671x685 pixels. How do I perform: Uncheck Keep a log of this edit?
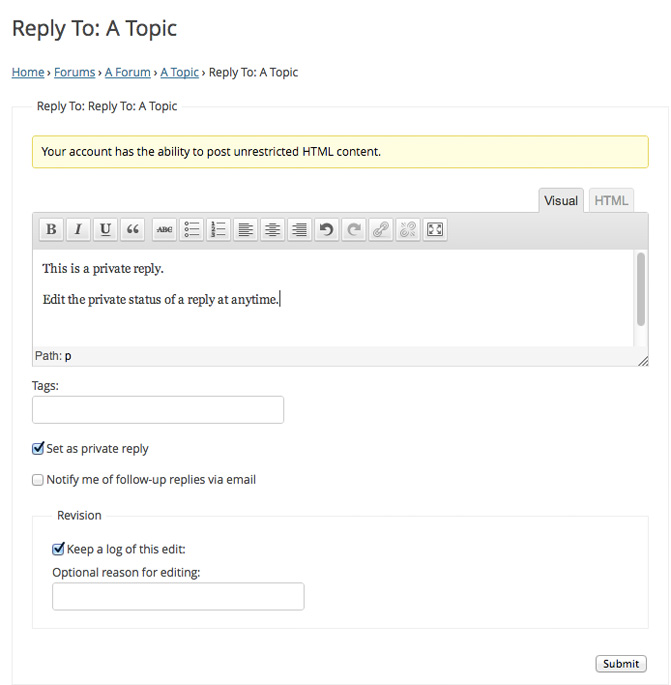[59, 549]
